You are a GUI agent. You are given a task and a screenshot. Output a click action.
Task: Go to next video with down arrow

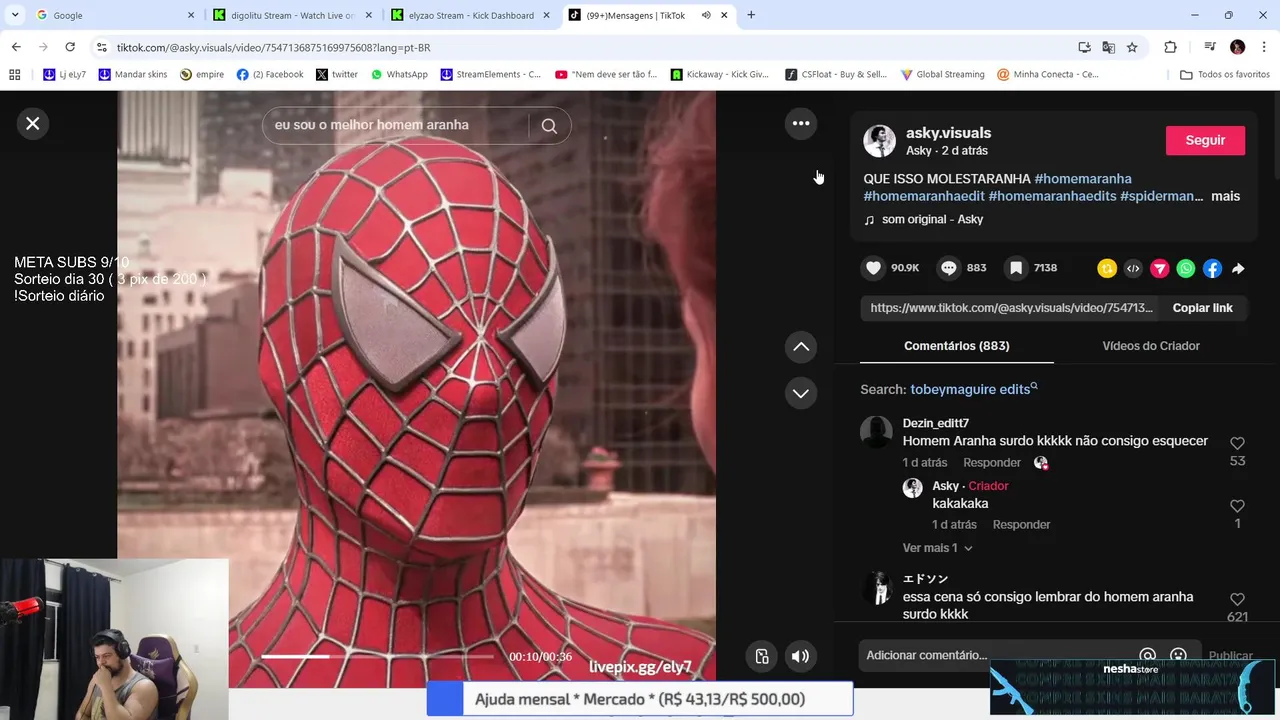pyautogui.click(x=801, y=393)
